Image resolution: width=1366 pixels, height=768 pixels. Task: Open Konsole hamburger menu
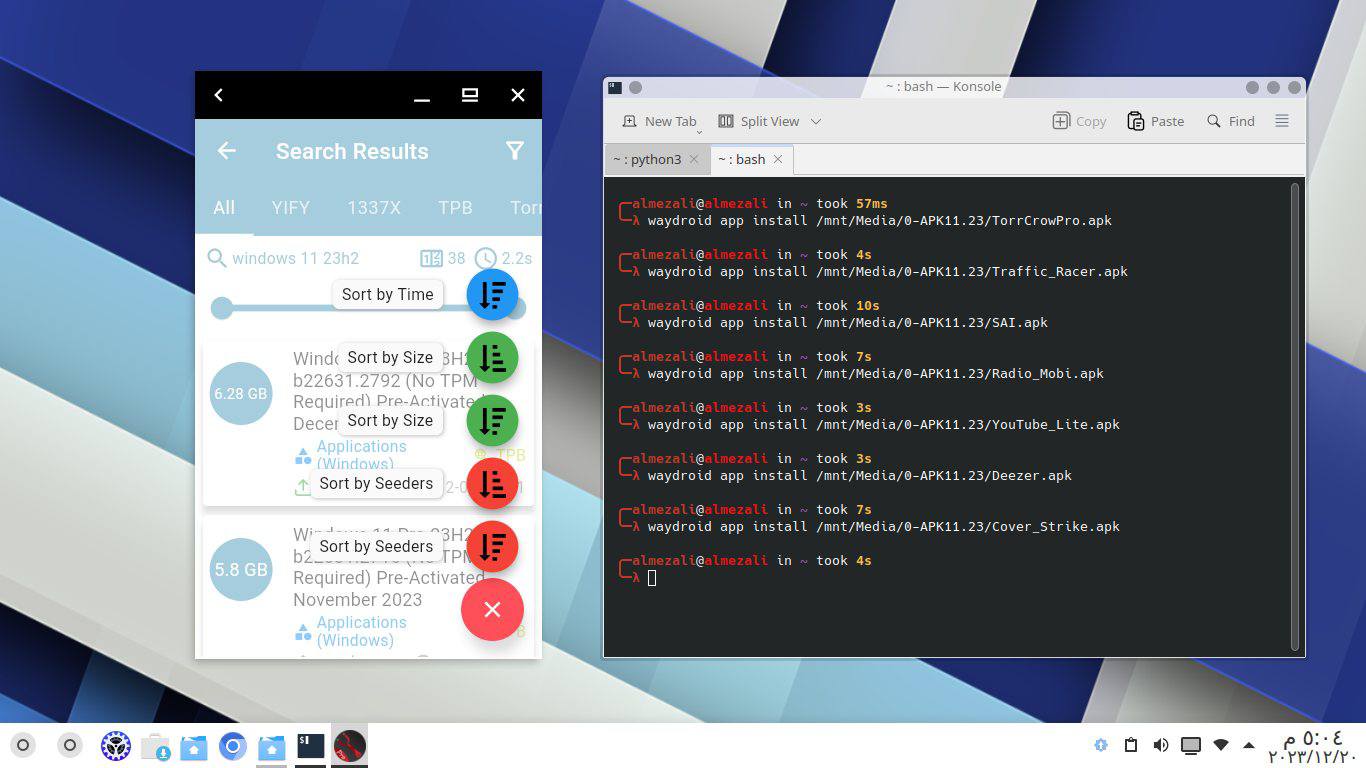tap(1282, 121)
